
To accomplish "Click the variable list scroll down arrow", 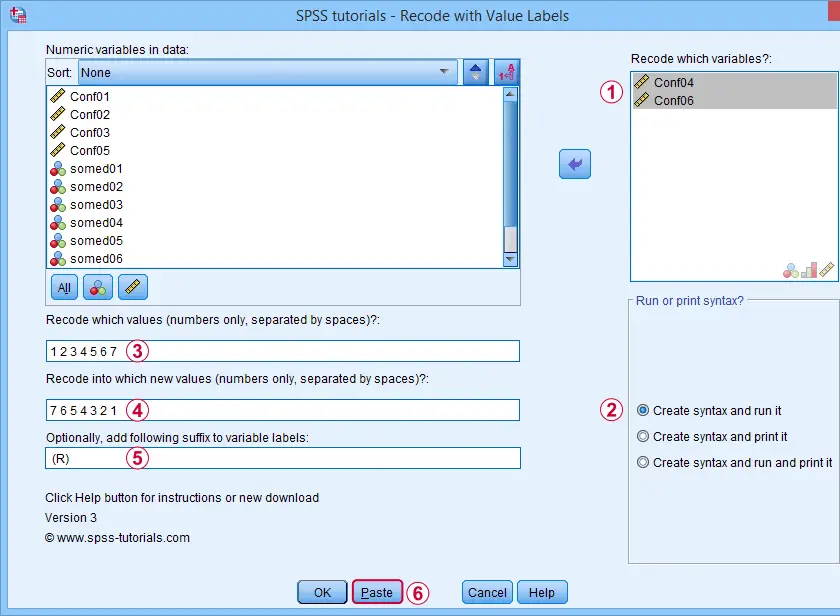I will [511, 259].
